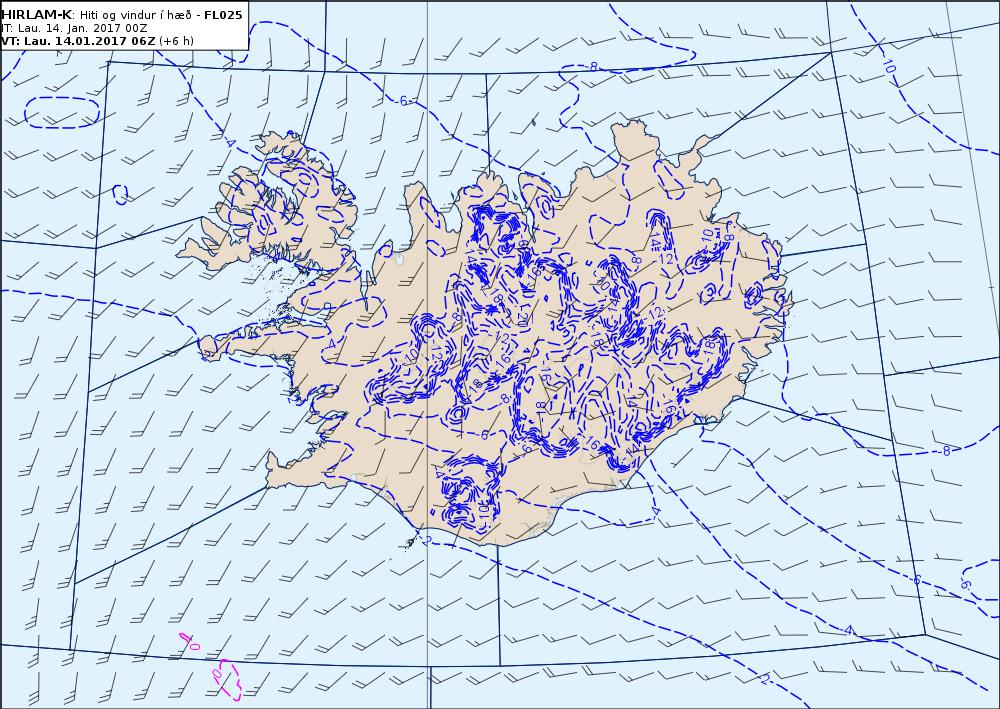Click the small closed dashed oval contour in the top-left sea

pos(62,113)
